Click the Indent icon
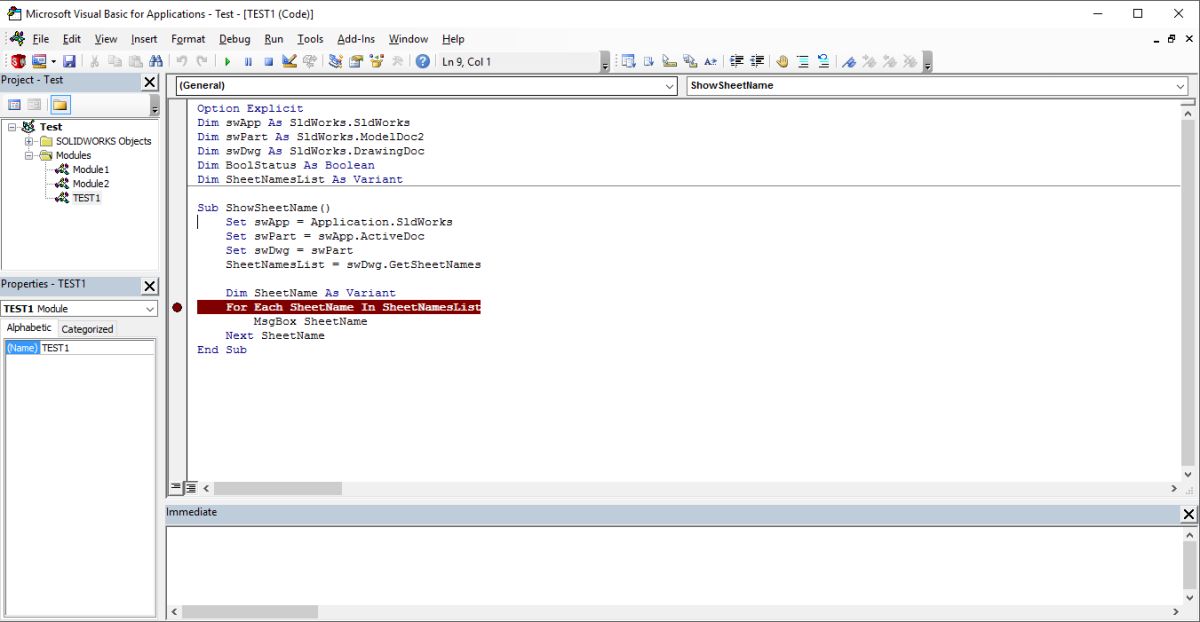The height and width of the screenshot is (622, 1200). click(736, 62)
